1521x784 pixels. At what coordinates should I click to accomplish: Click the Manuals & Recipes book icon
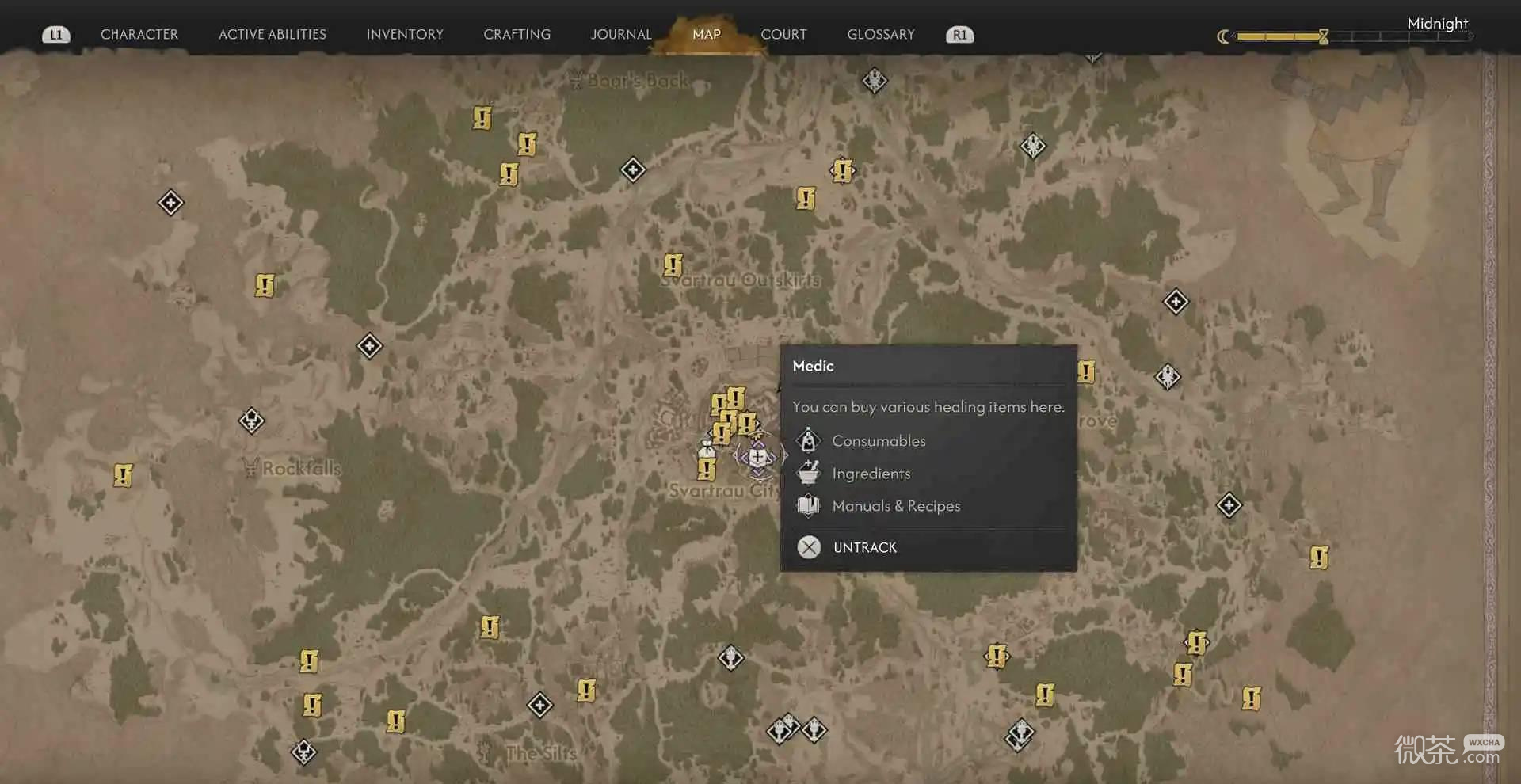pos(808,505)
